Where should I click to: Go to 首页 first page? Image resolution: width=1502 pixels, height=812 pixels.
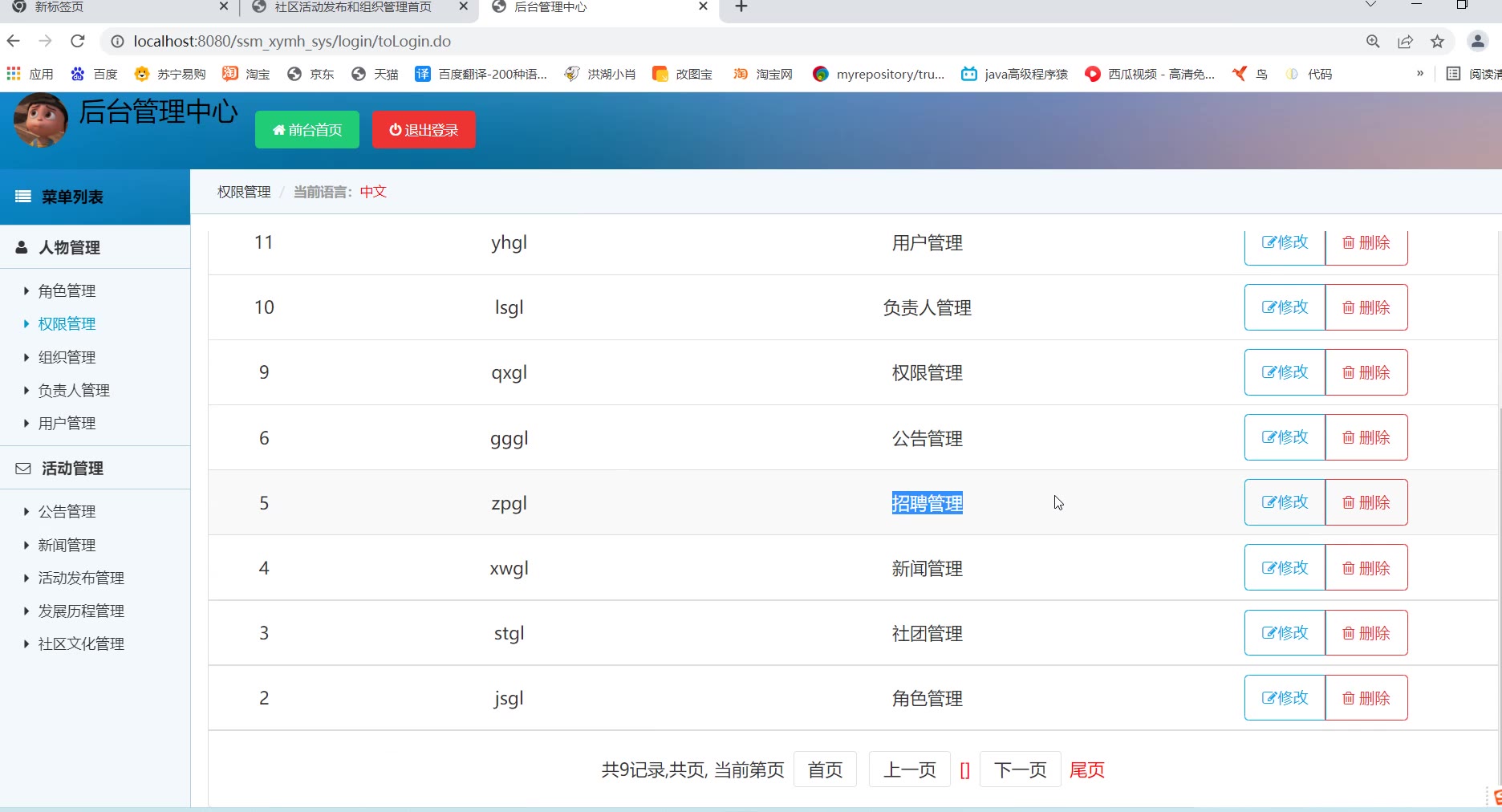pyautogui.click(x=825, y=770)
